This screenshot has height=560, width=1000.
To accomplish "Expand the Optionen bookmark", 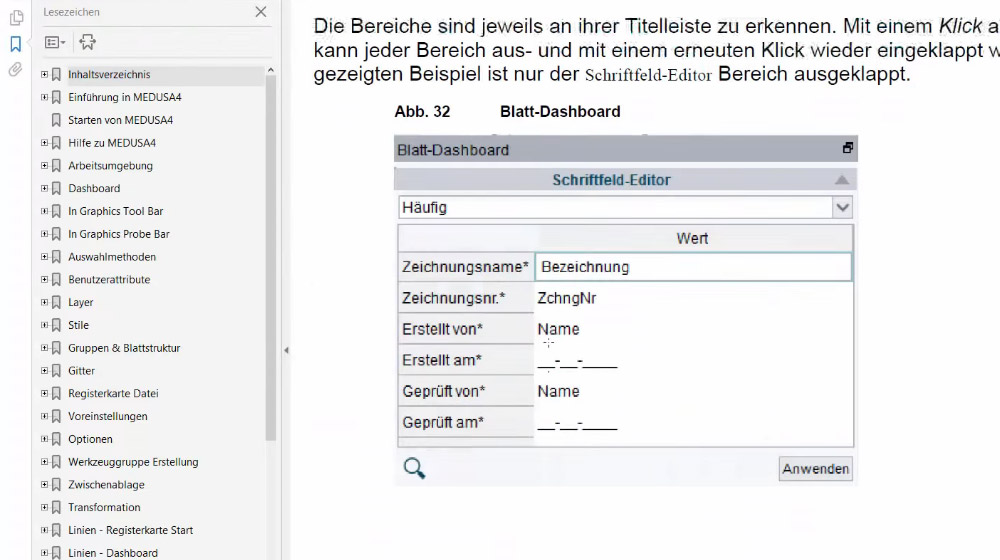I will [44, 439].
